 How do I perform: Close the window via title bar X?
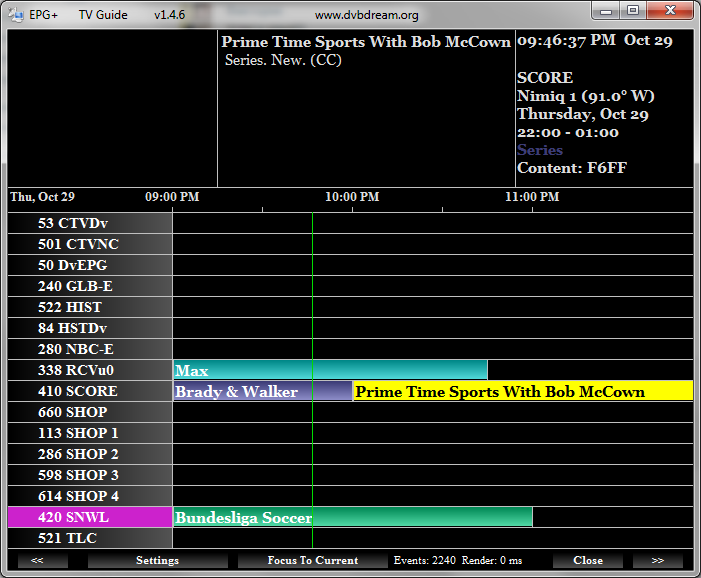670,11
